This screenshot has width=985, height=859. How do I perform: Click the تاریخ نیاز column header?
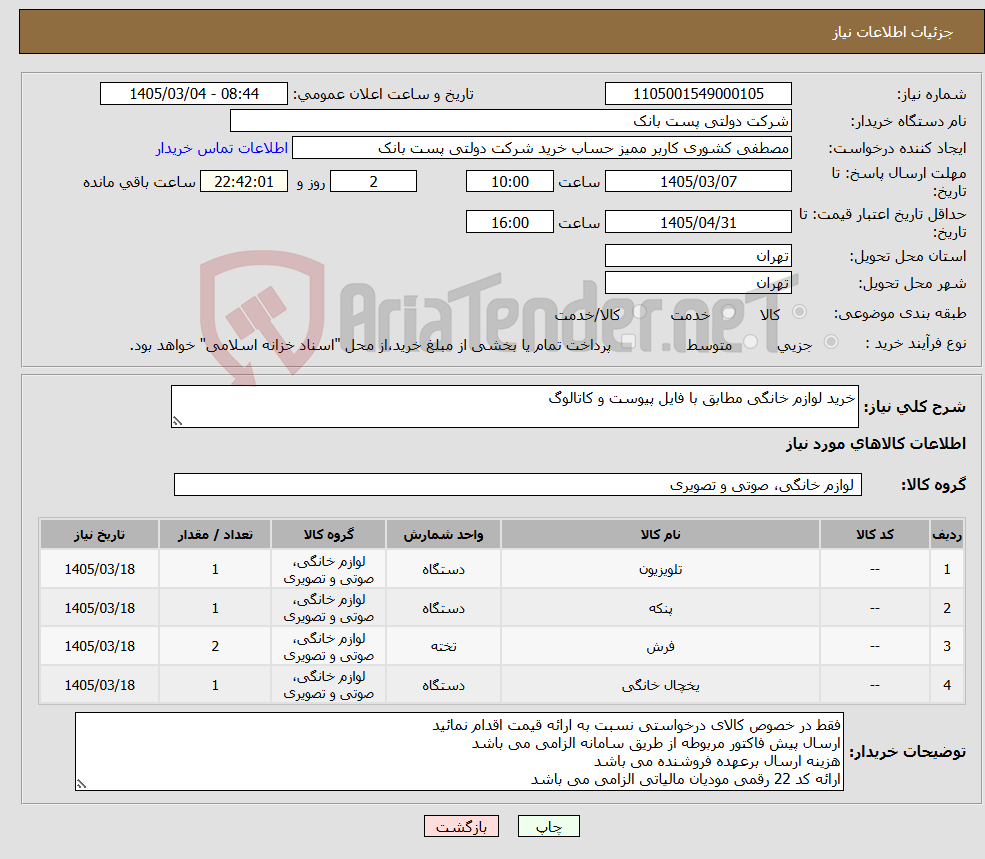99,535
